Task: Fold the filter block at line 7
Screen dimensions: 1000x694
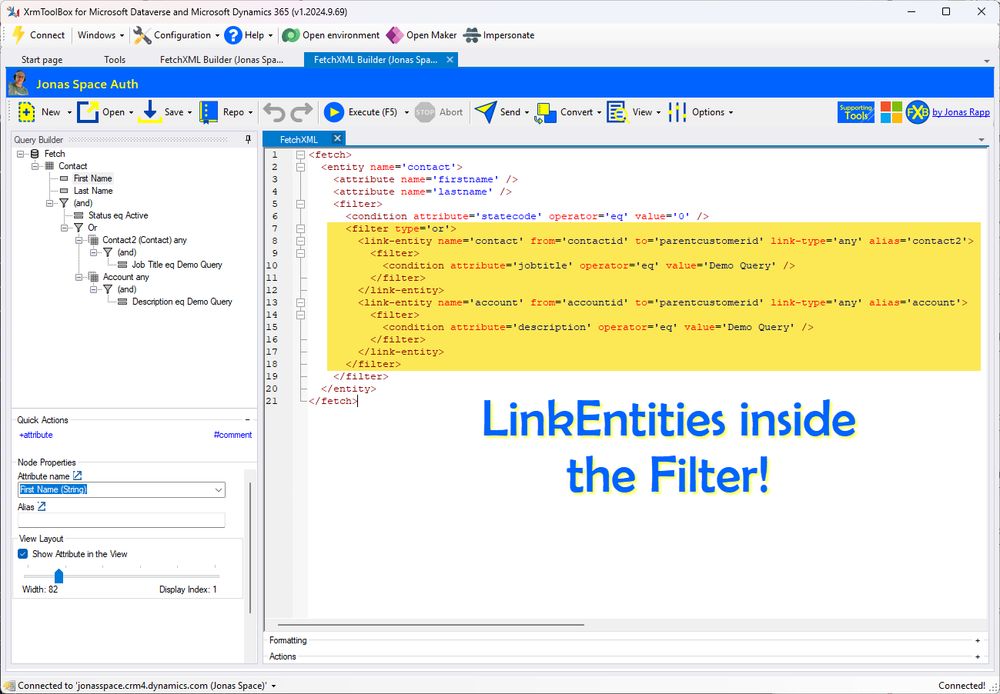Action: click(300, 228)
